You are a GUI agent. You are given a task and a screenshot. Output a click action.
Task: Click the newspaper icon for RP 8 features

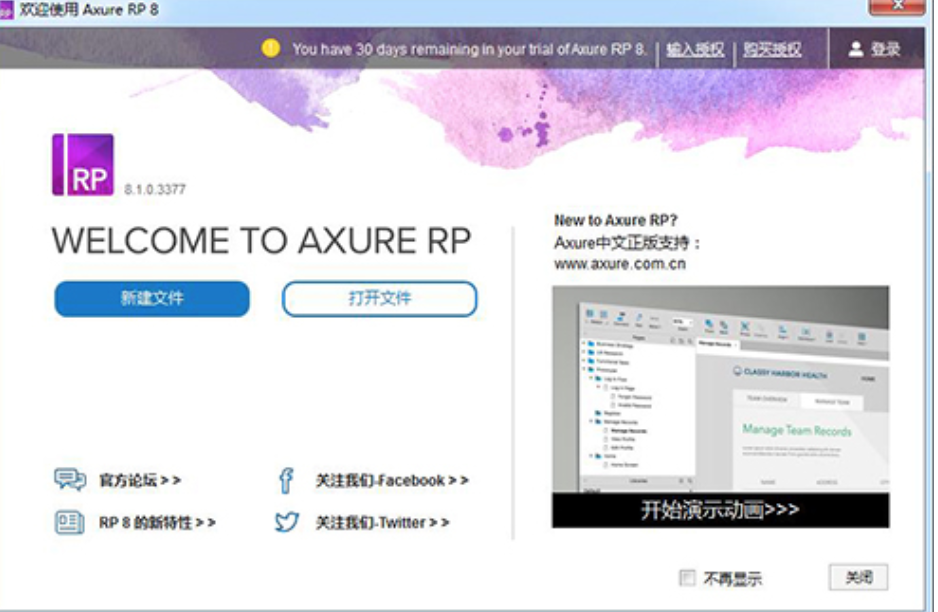coord(69,522)
